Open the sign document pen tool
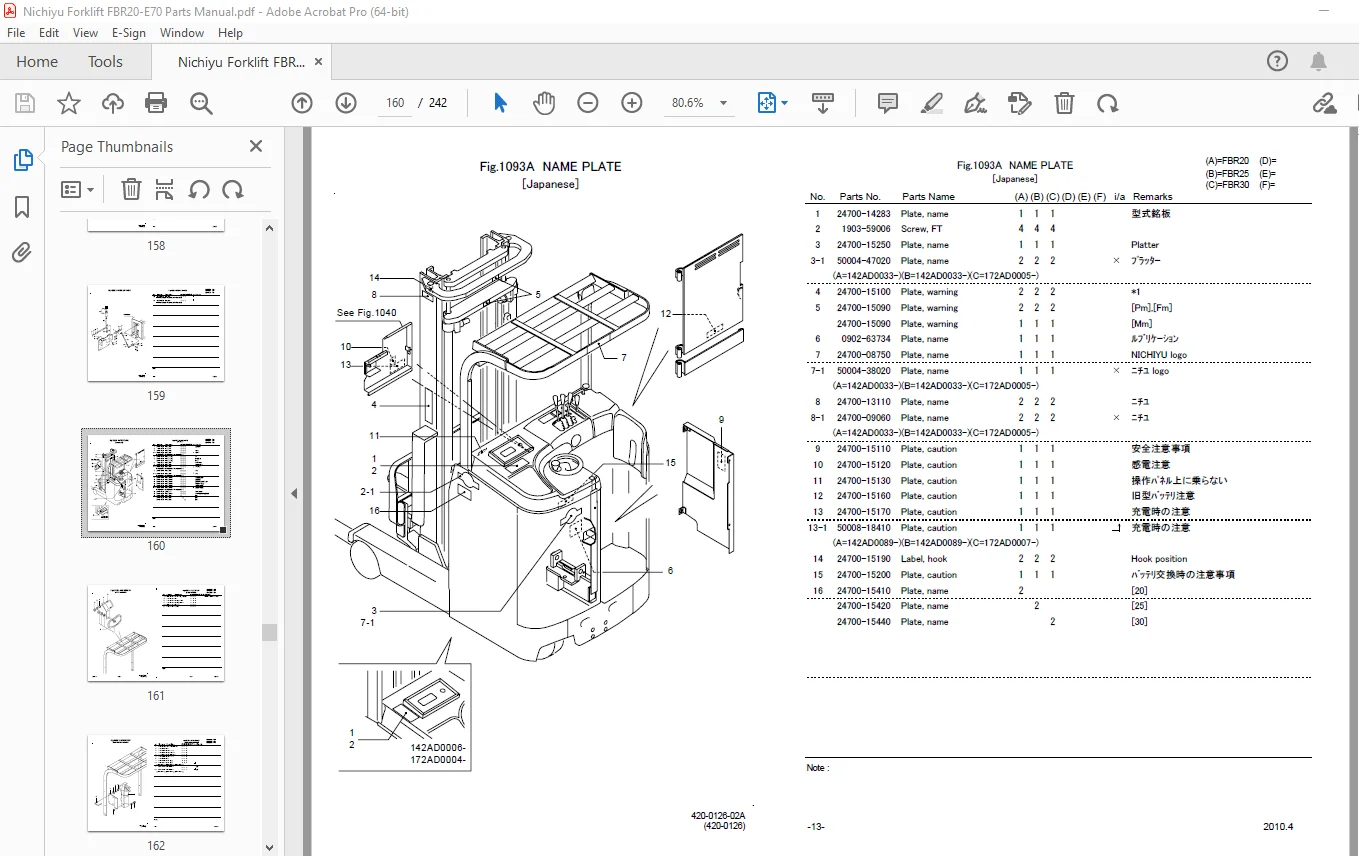1359x856 pixels. 975,103
